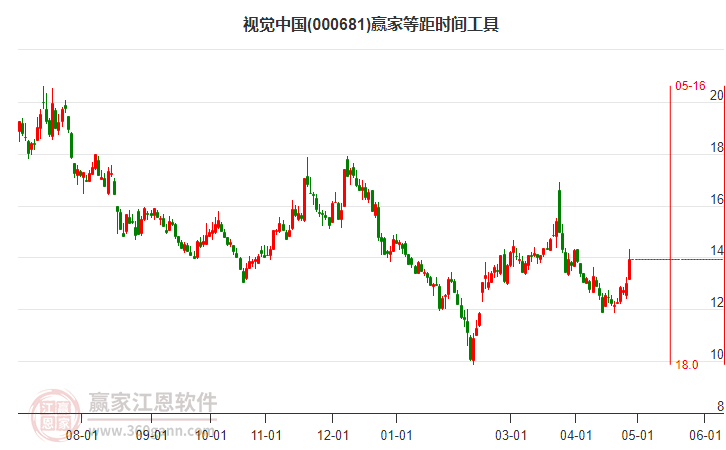Click the price axis label 8
726x450 pixels.
click(720, 406)
